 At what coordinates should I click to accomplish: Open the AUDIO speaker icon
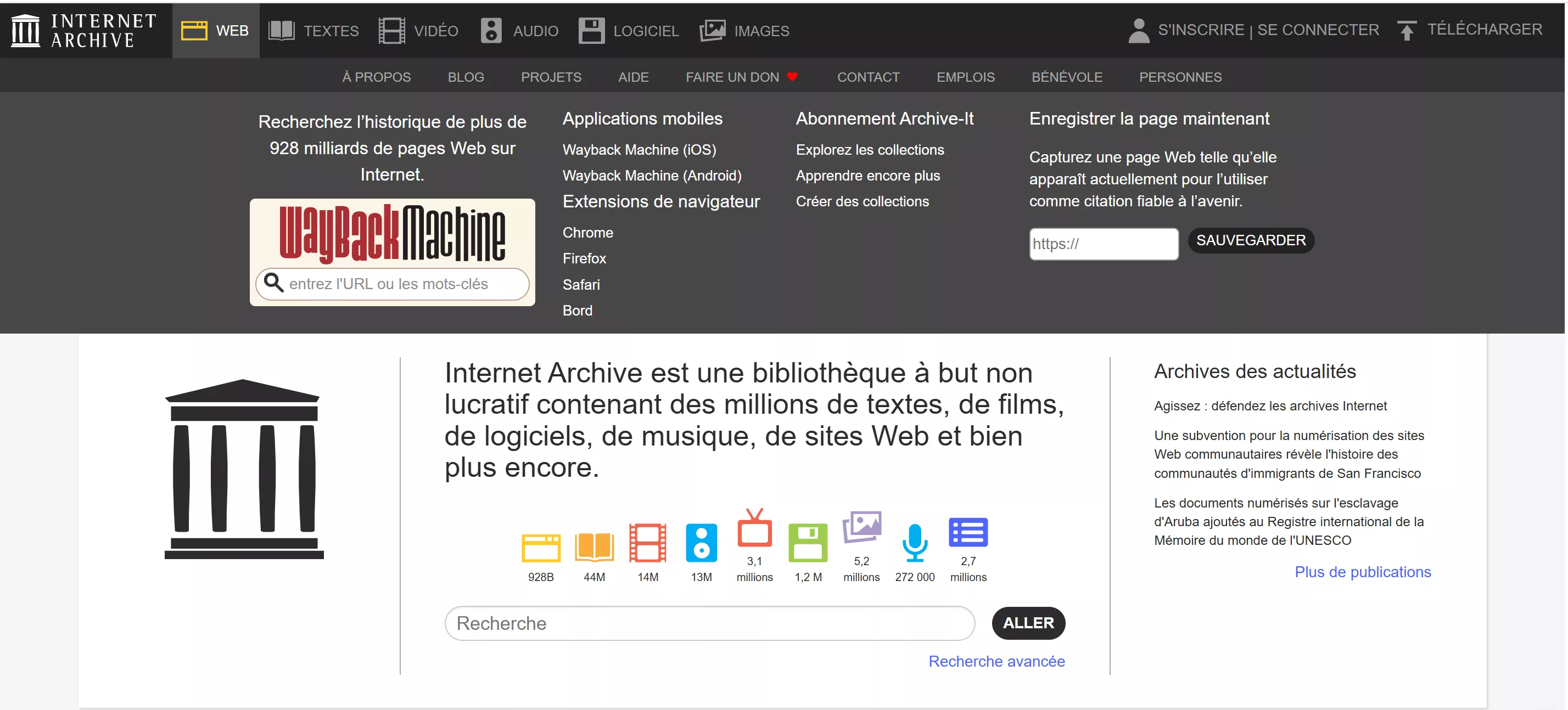[491, 30]
